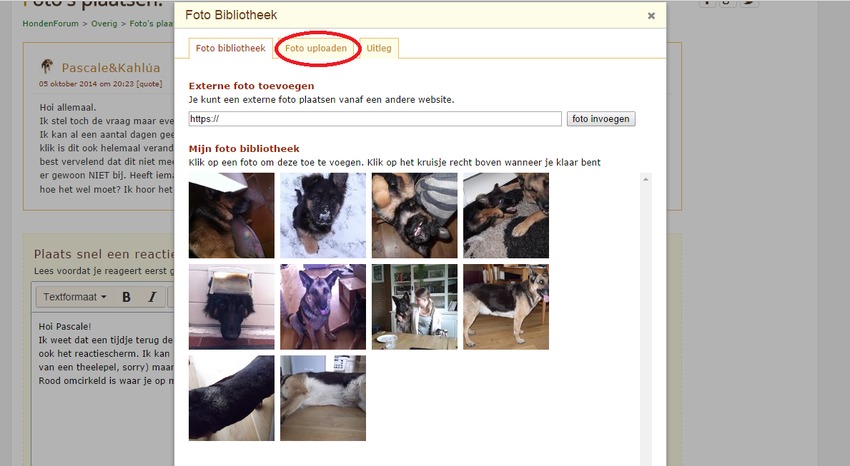Pick the first library photo thumbnail
This screenshot has width=850, height=466.
point(231,215)
